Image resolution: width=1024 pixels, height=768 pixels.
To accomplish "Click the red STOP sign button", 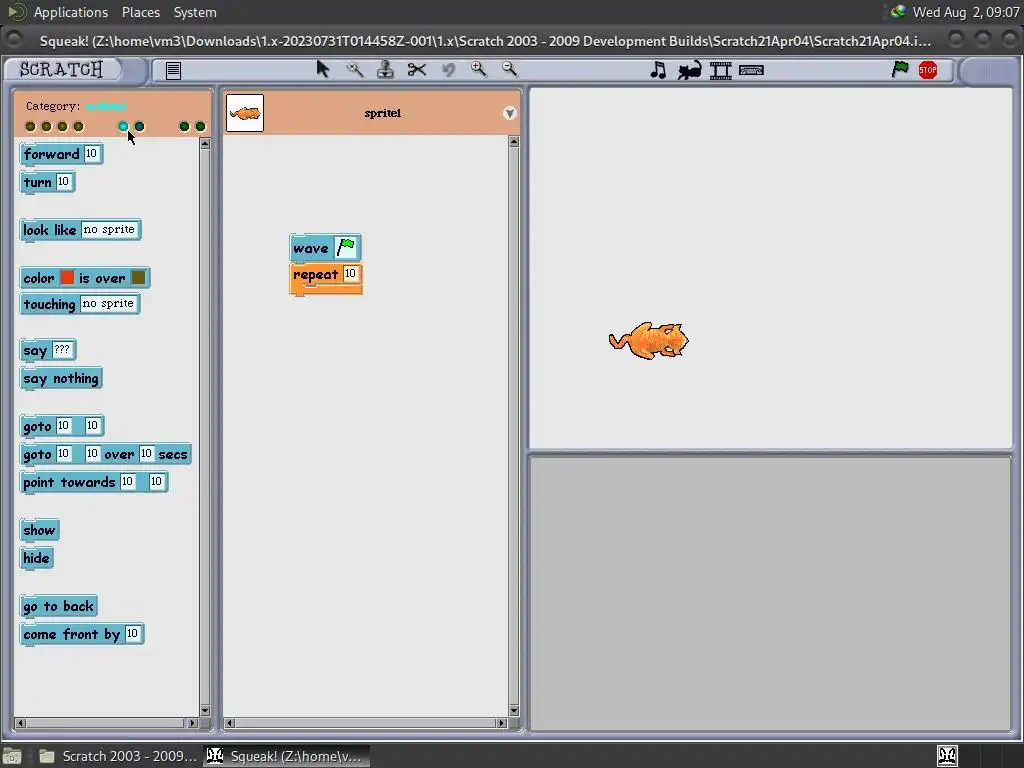I will (928, 70).
